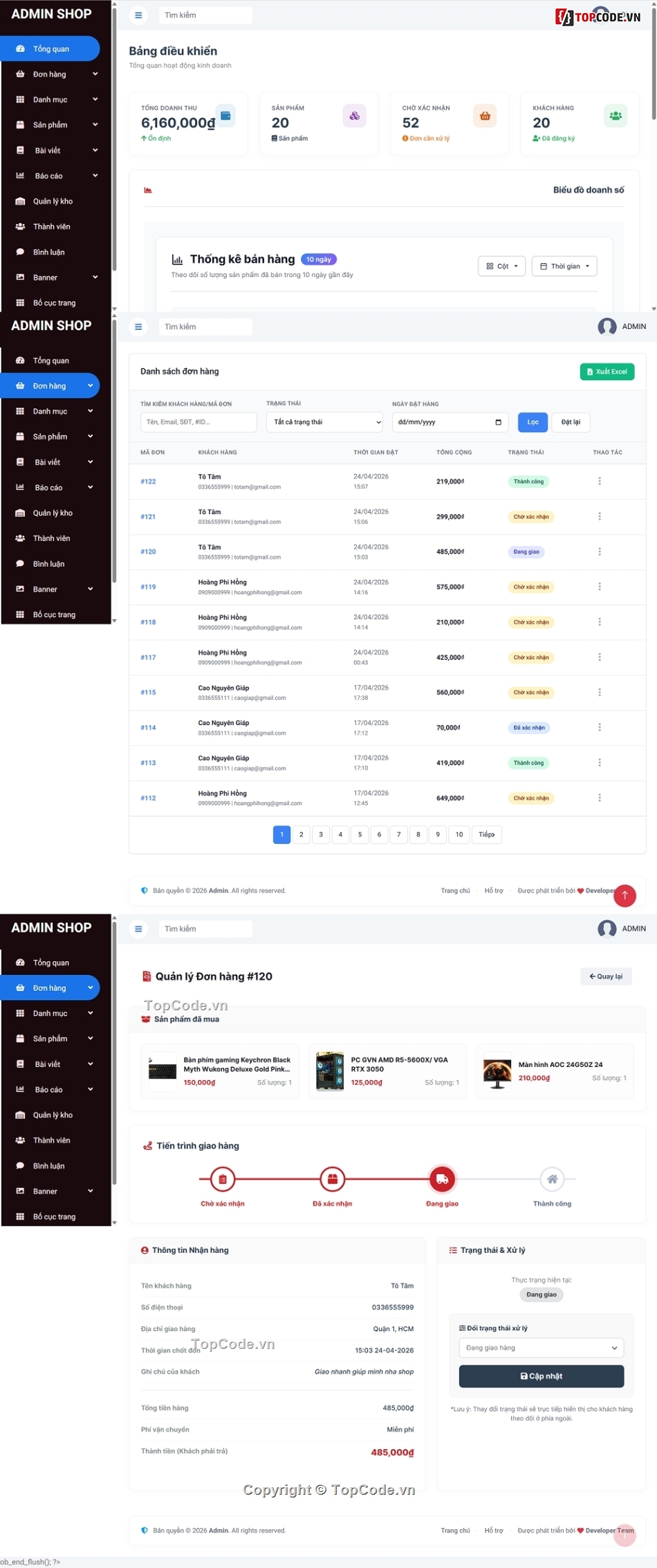Focus the dd/mm/yyyy date input

click(x=450, y=422)
